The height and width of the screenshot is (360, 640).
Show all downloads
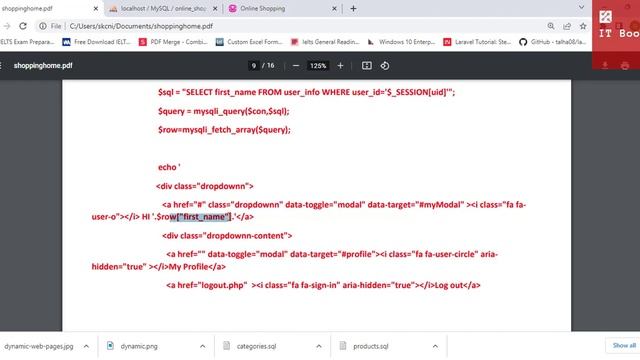(623, 346)
